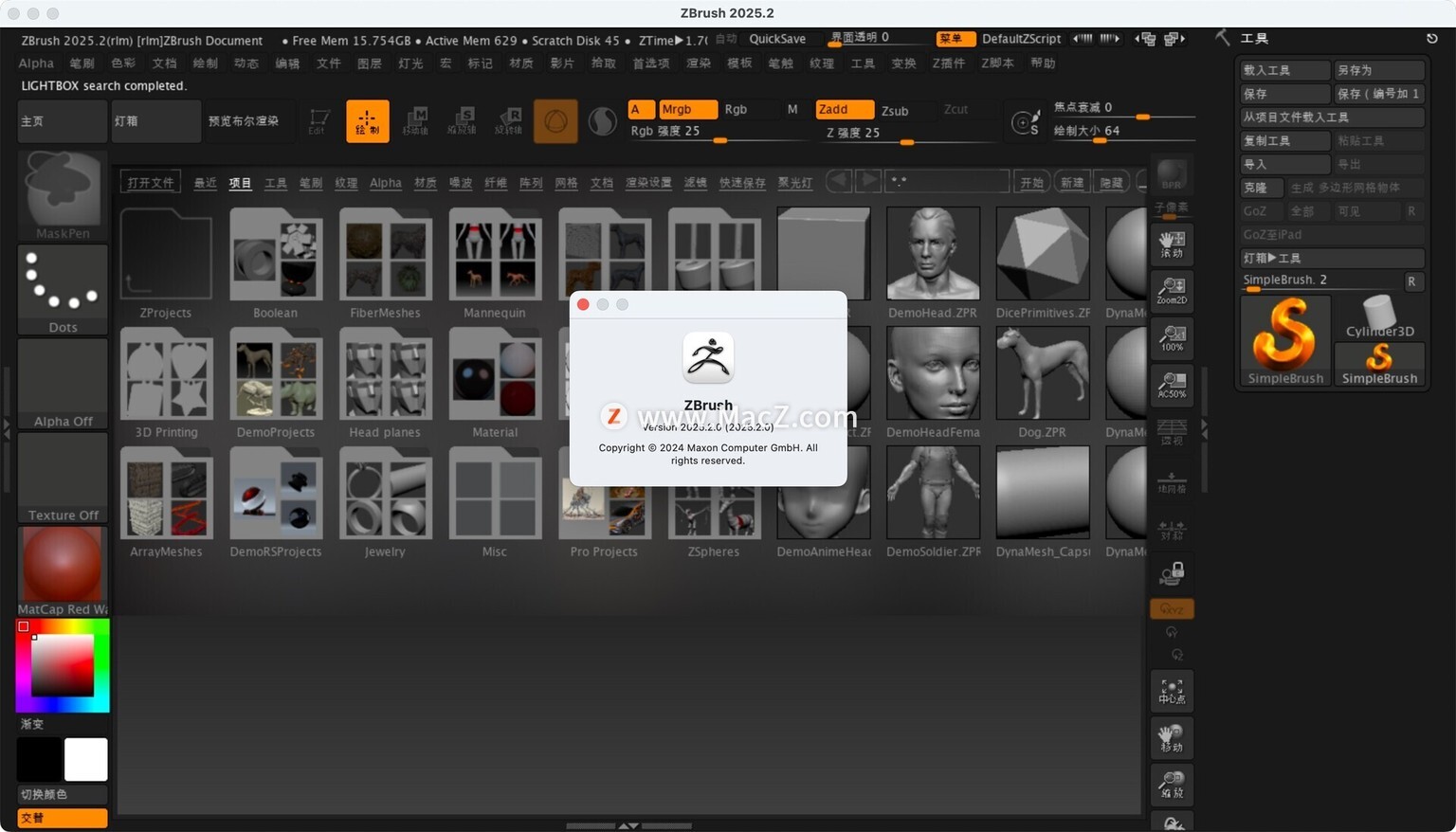
Task: Switch to the 最近 (Recent) Lightbox tab
Action: pos(205,183)
